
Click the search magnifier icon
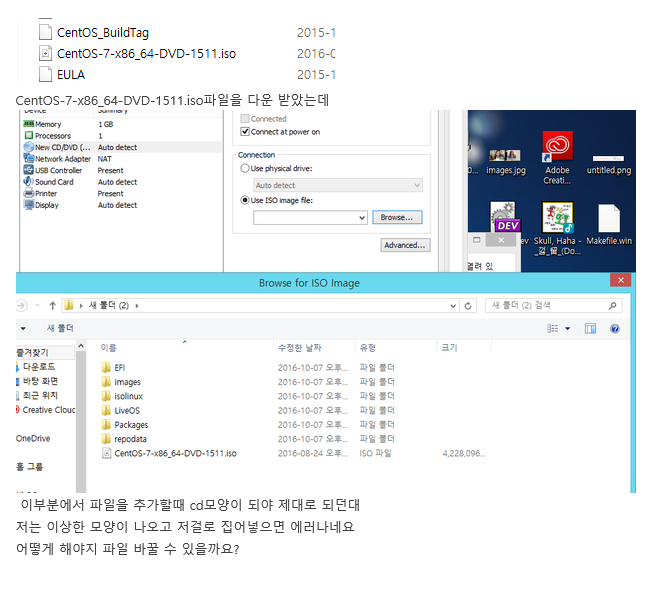[612, 305]
